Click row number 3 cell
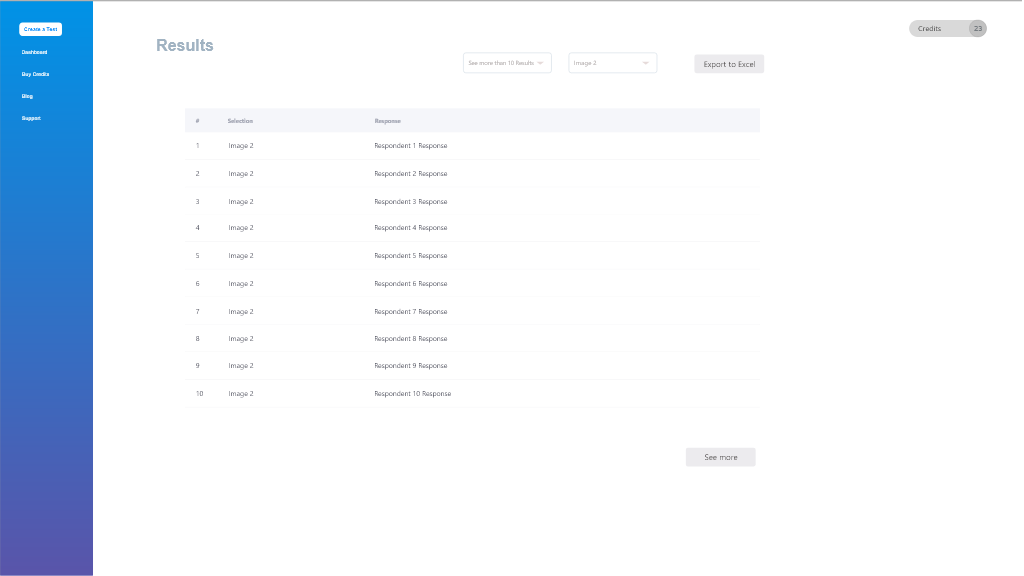Viewport: 1024px width, 576px height. [x=197, y=202]
